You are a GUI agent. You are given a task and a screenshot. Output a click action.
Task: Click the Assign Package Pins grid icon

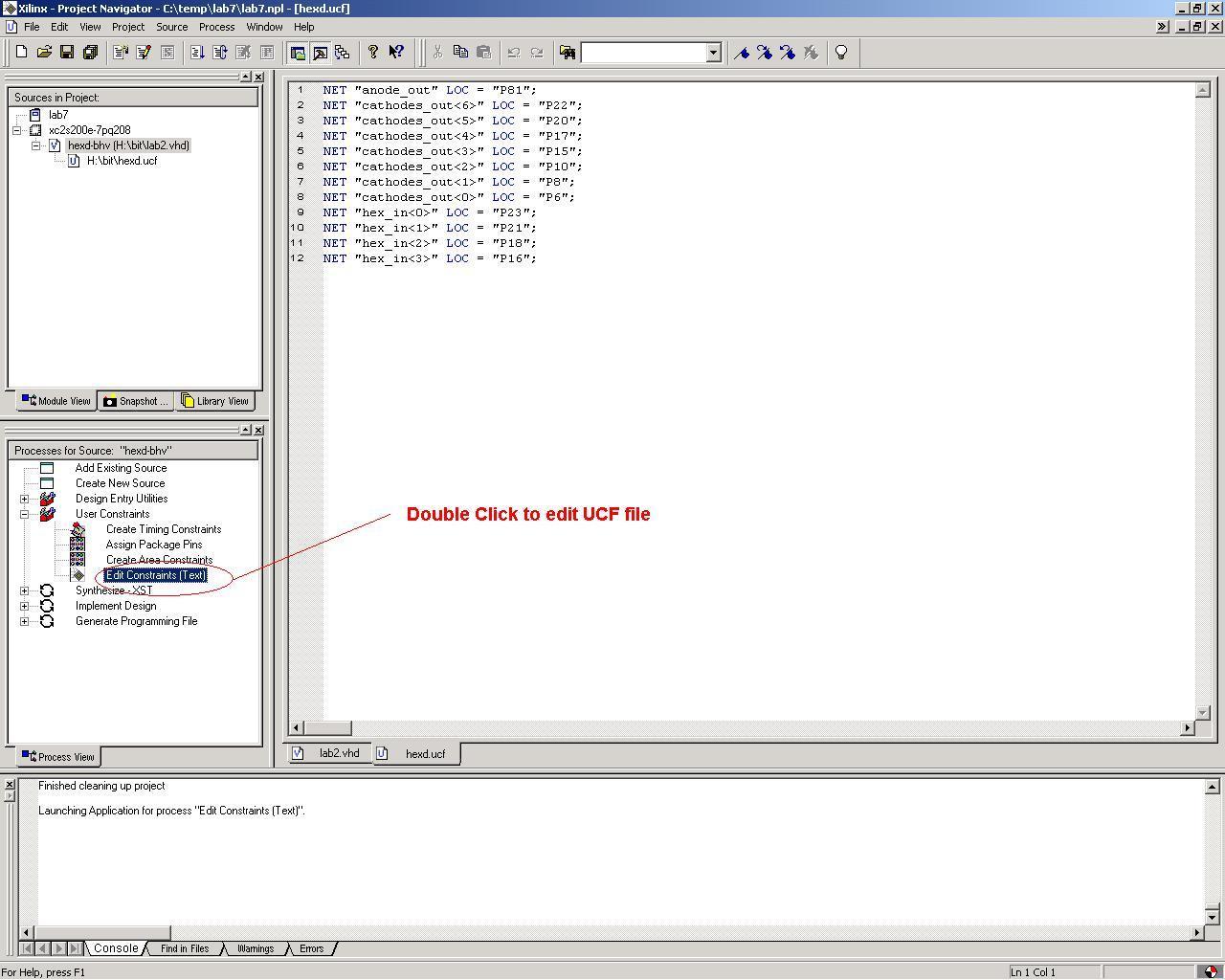(x=78, y=545)
